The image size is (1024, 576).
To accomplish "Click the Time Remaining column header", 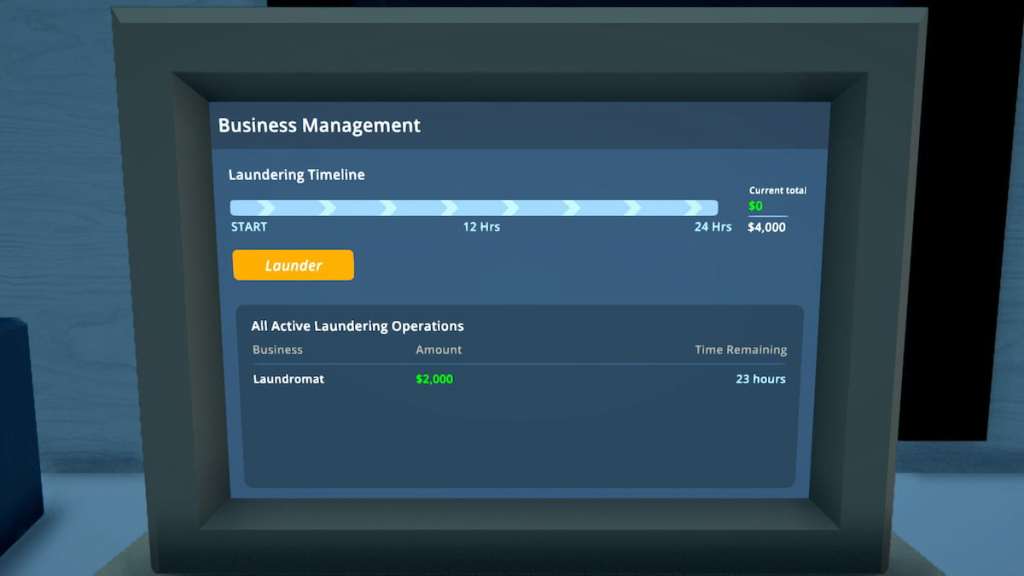I will tap(743, 349).
